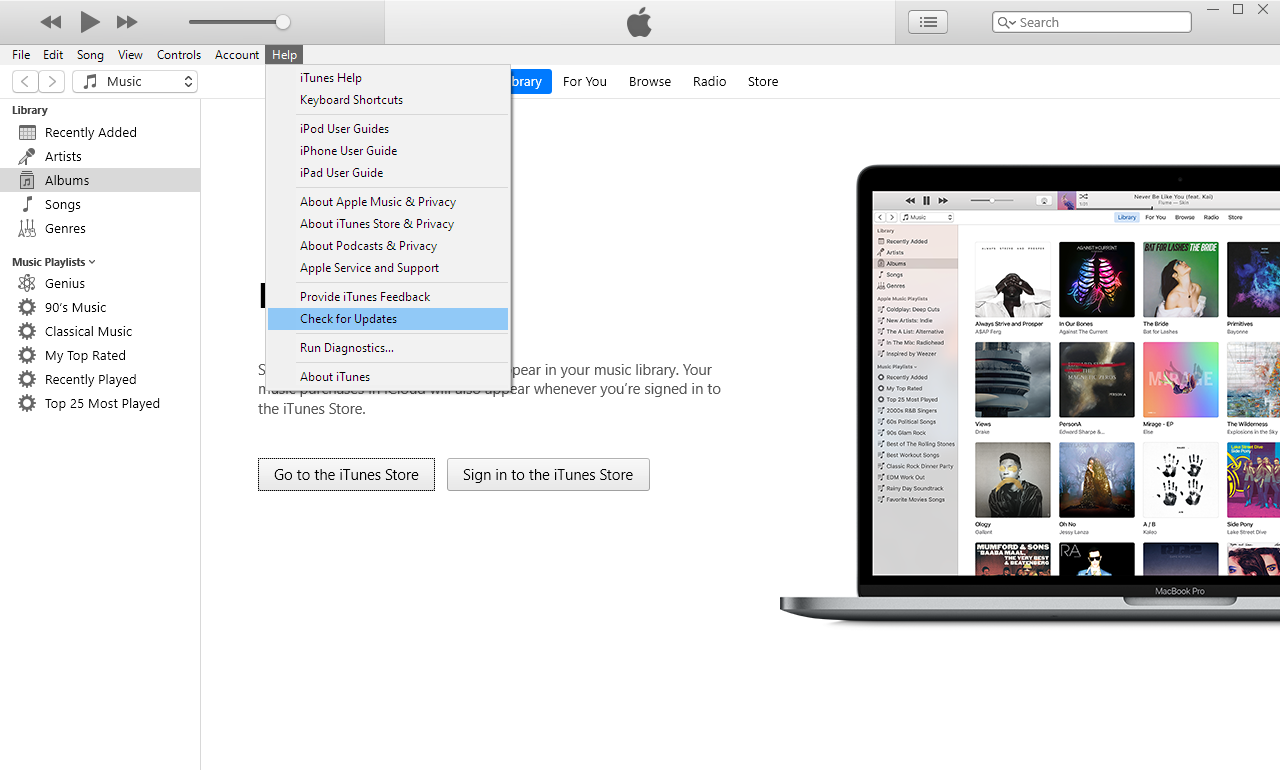Click the Albums sidebar icon
This screenshot has height=770, width=1280.
[27, 180]
